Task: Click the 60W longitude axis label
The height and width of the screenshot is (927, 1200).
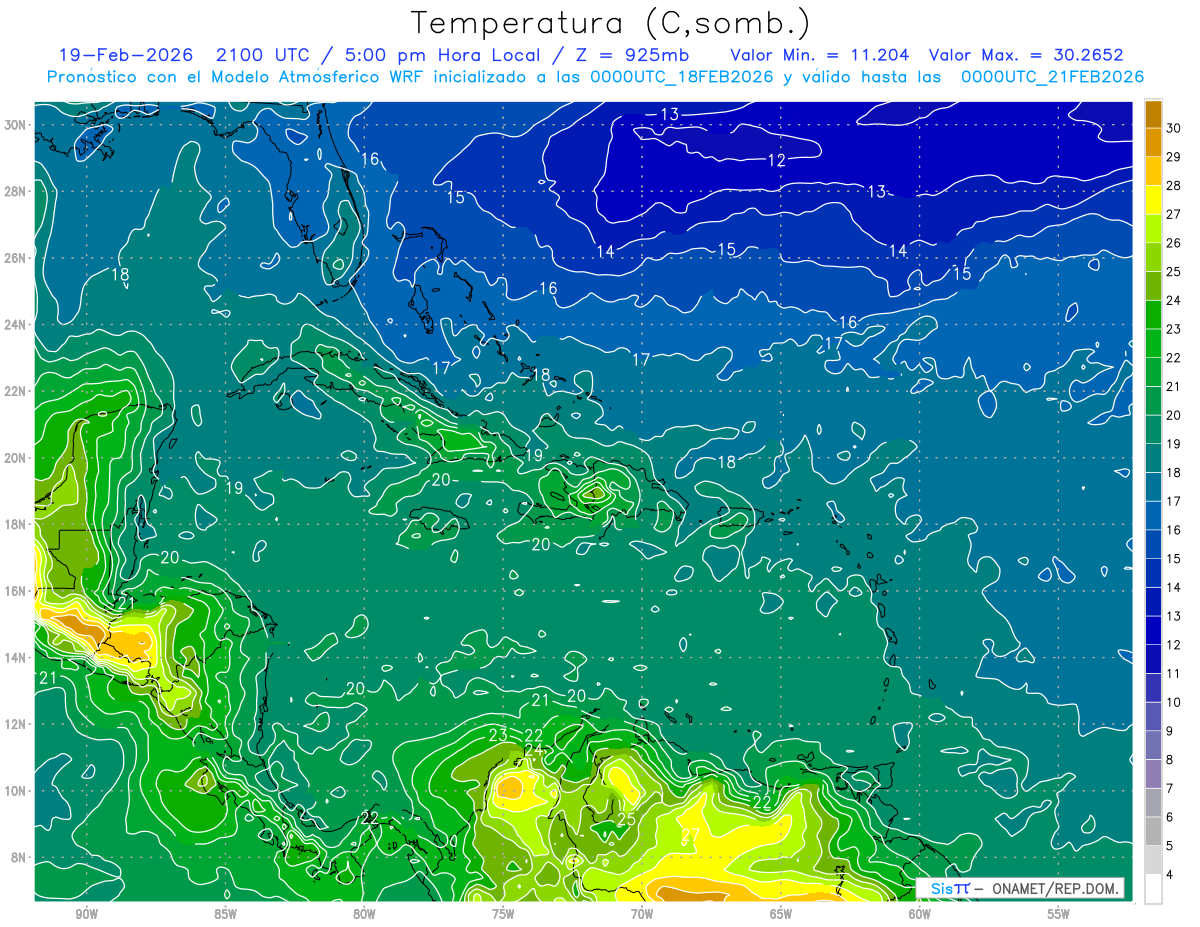Action: click(920, 914)
